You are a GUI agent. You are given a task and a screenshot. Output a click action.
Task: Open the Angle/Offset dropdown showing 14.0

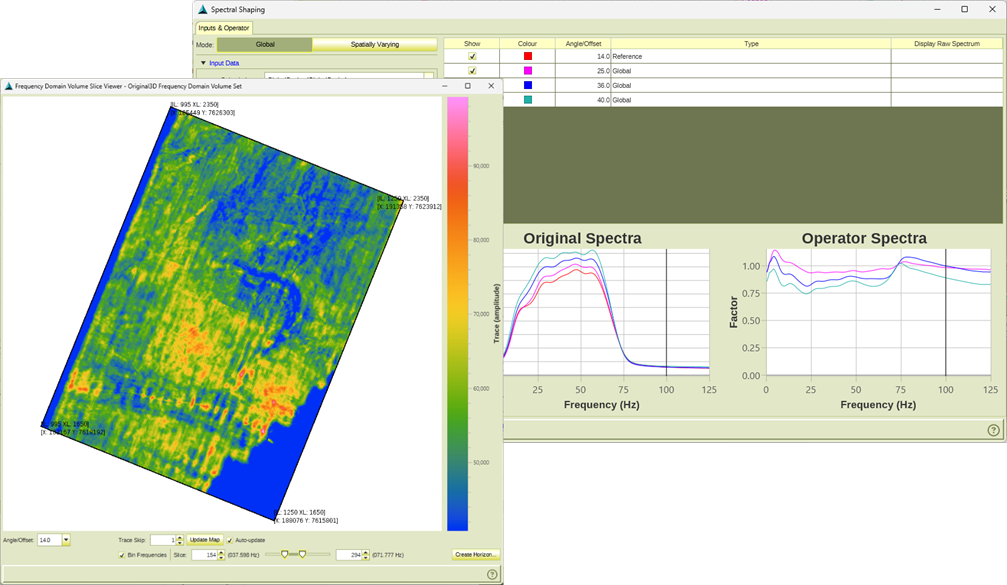[66, 540]
